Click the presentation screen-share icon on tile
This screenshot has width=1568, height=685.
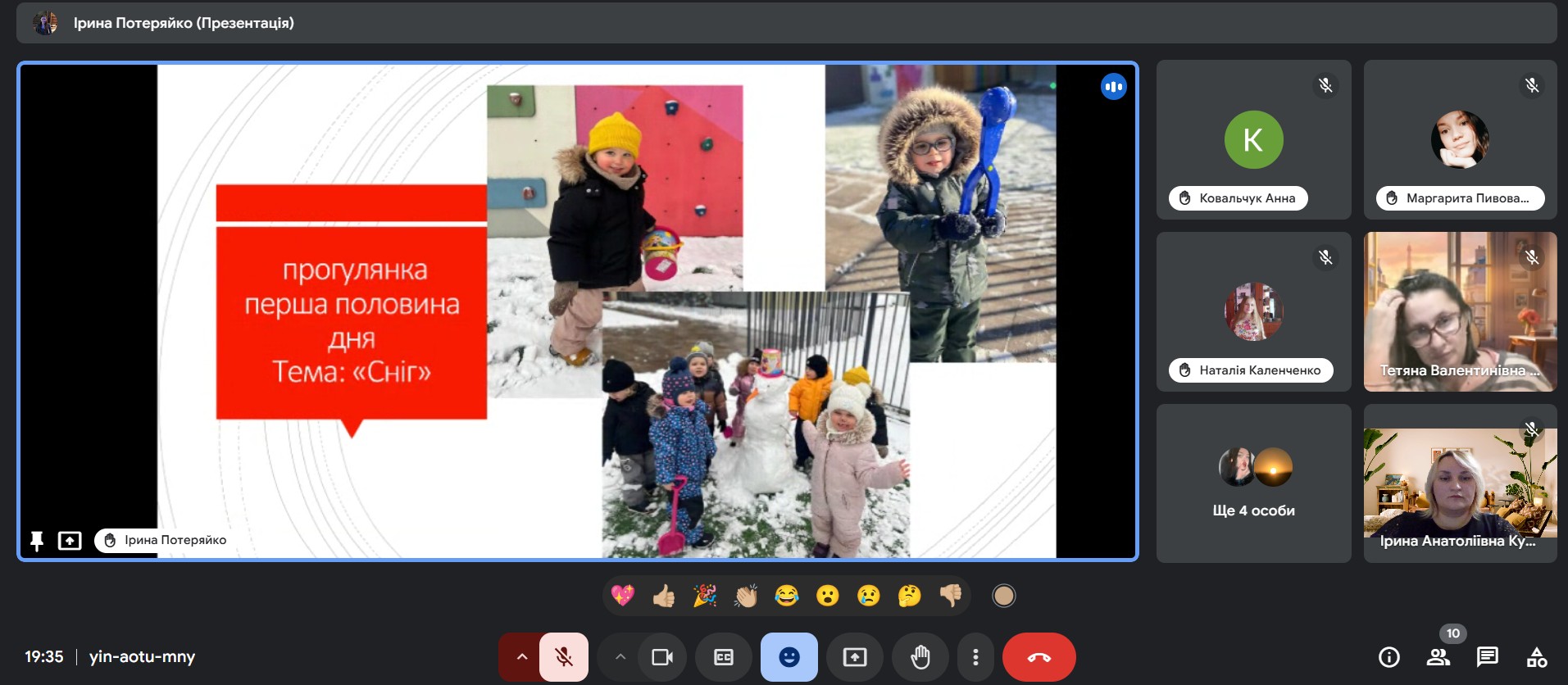pyautogui.click(x=70, y=541)
